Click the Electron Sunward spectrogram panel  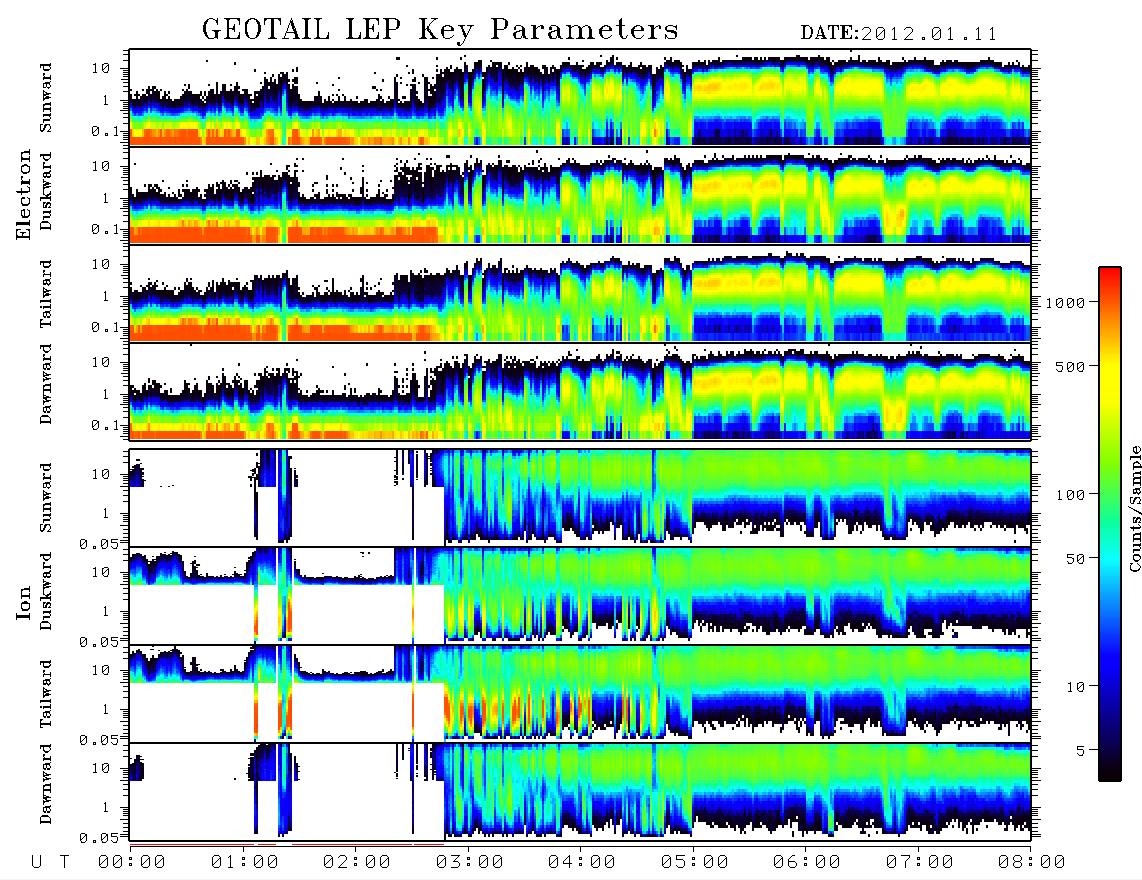click(x=580, y=97)
